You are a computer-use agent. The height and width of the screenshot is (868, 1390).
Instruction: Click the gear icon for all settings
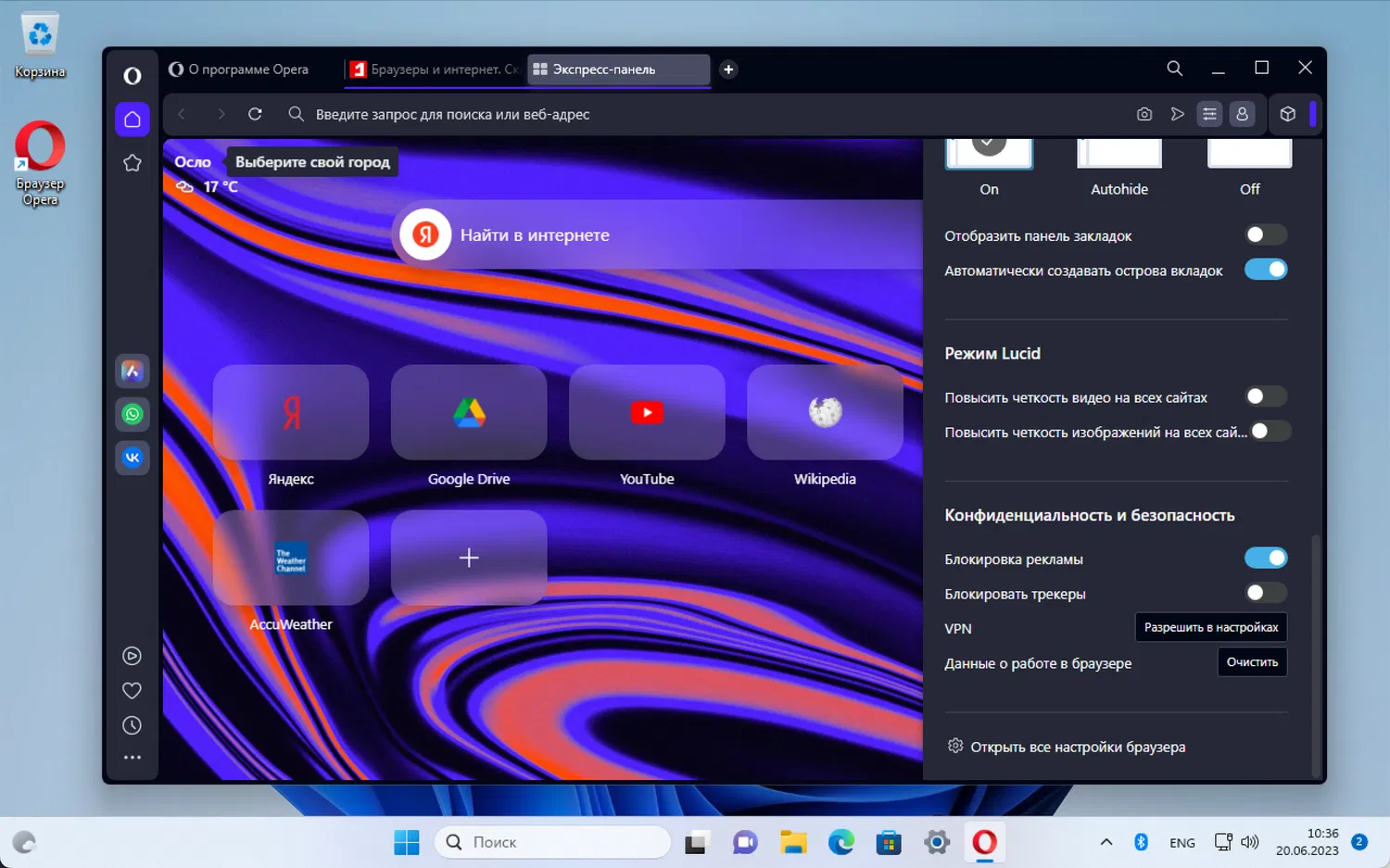pyautogui.click(x=955, y=746)
